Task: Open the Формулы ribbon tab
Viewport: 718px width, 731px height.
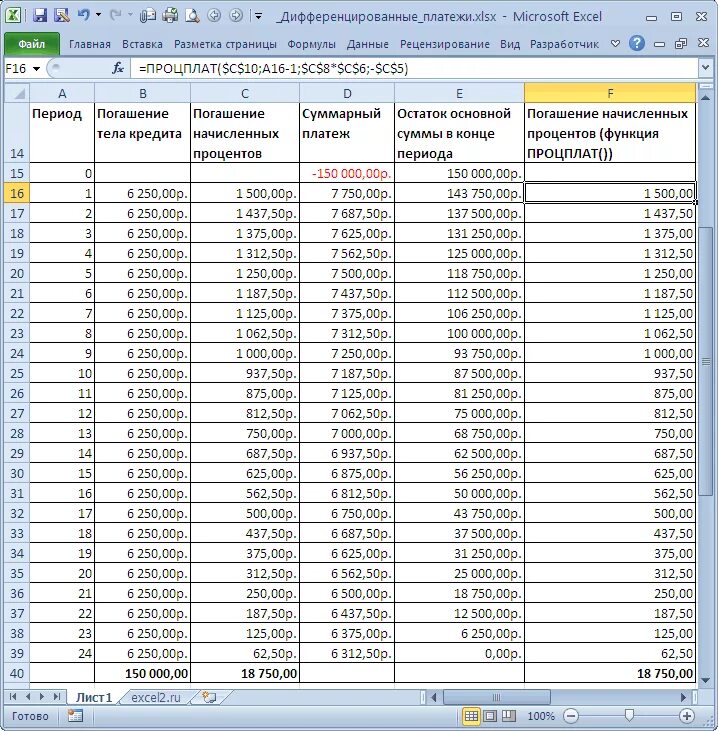Action: tap(311, 44)
